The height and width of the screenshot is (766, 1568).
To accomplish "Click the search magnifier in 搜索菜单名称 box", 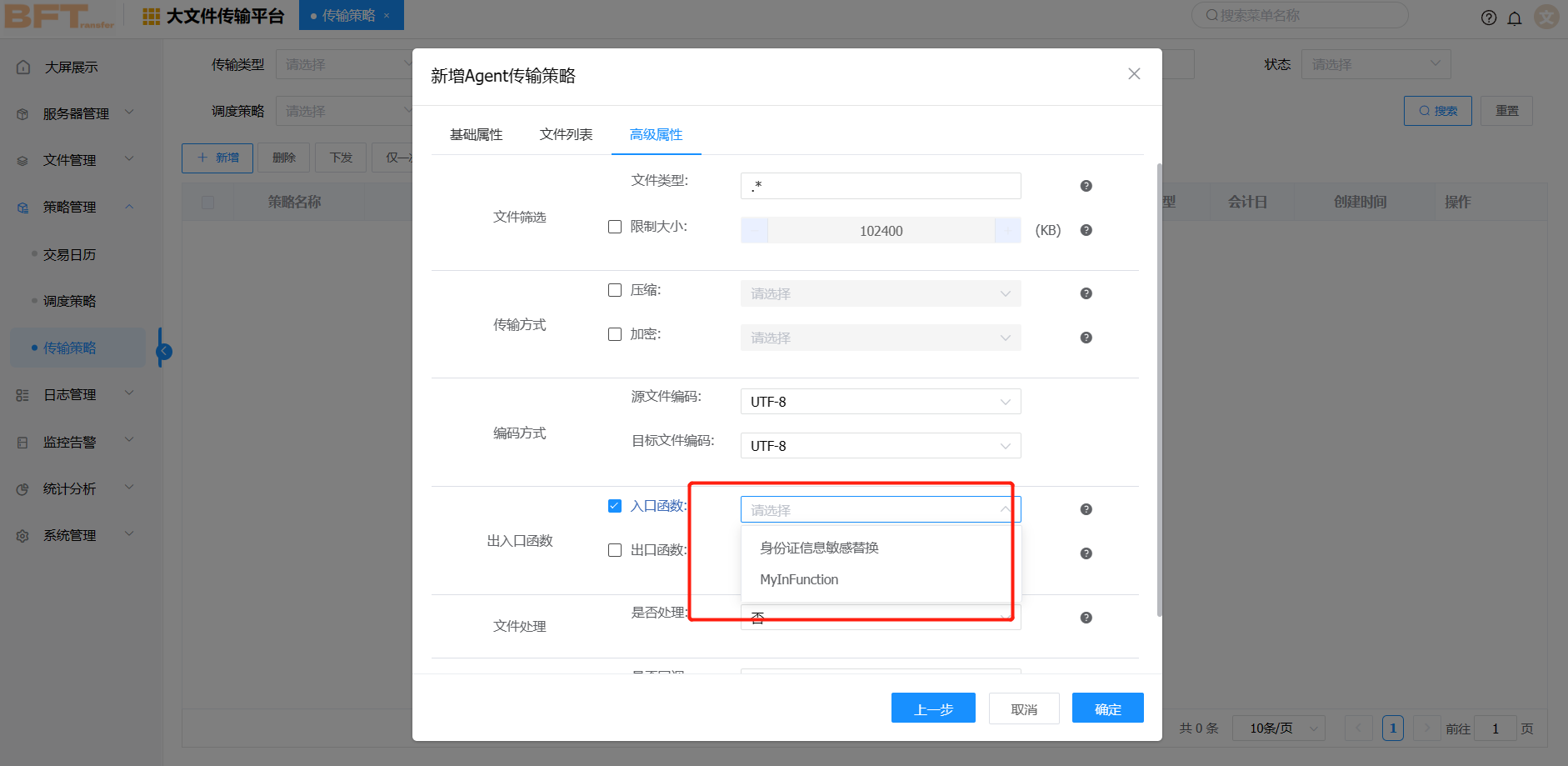I will pyautogui.click(x=1211, y=15).
